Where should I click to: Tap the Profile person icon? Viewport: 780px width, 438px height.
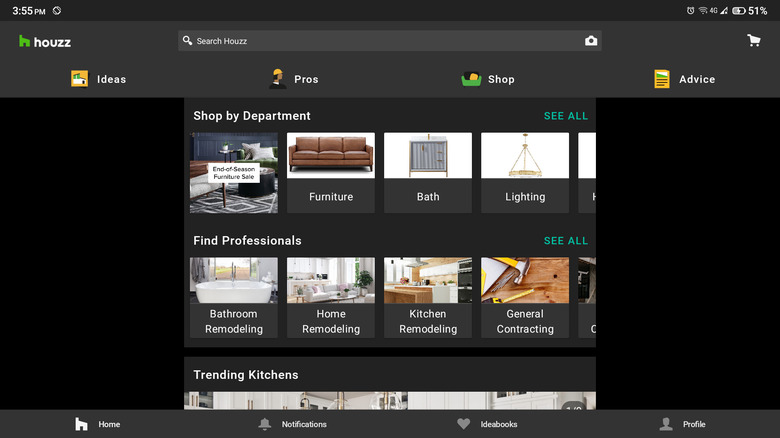pyautogui.click(x=666, y=424)
